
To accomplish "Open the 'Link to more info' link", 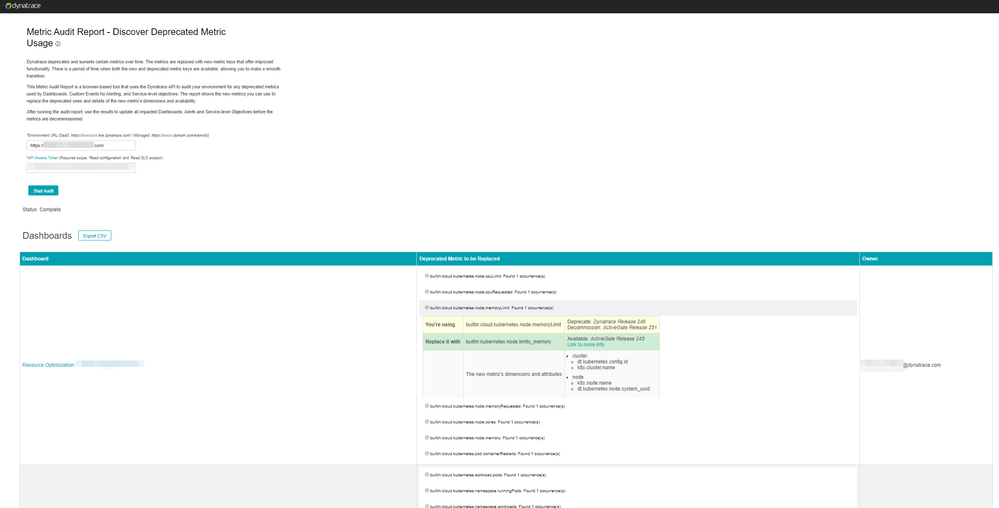I will tap(588, 344).
